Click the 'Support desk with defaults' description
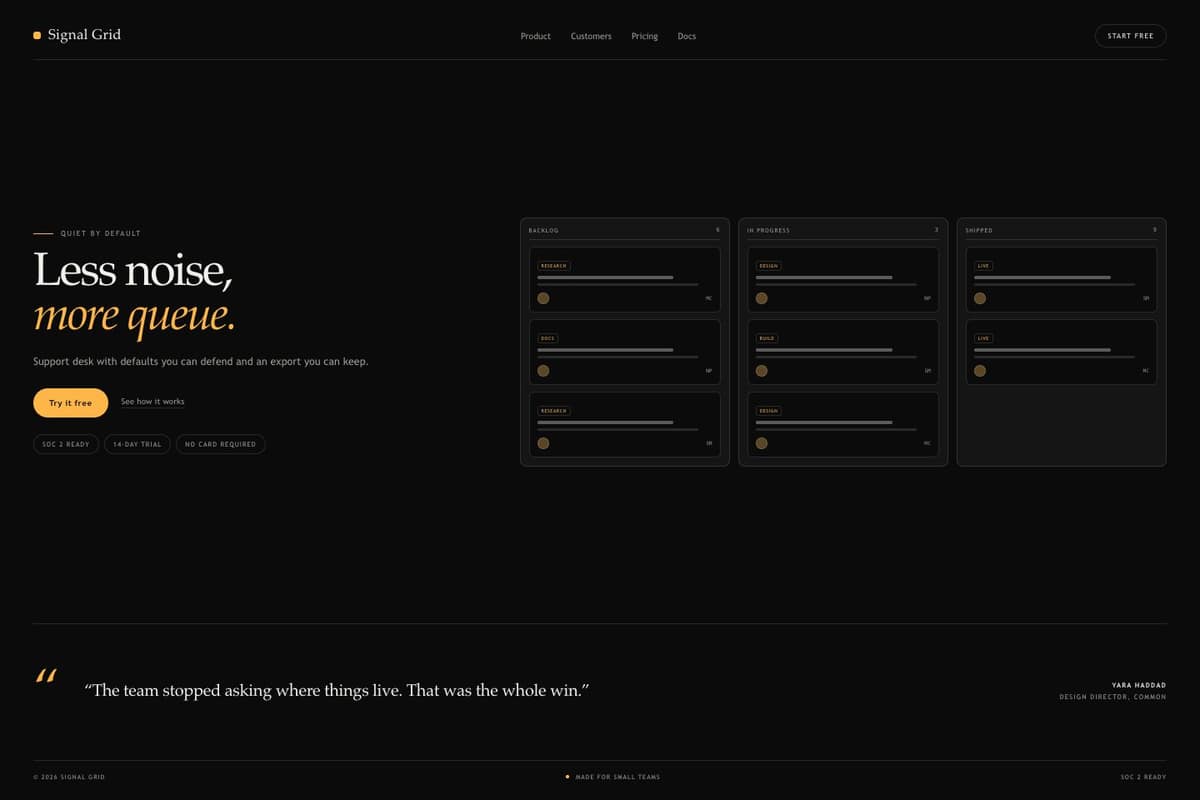 tap(201, 361)
